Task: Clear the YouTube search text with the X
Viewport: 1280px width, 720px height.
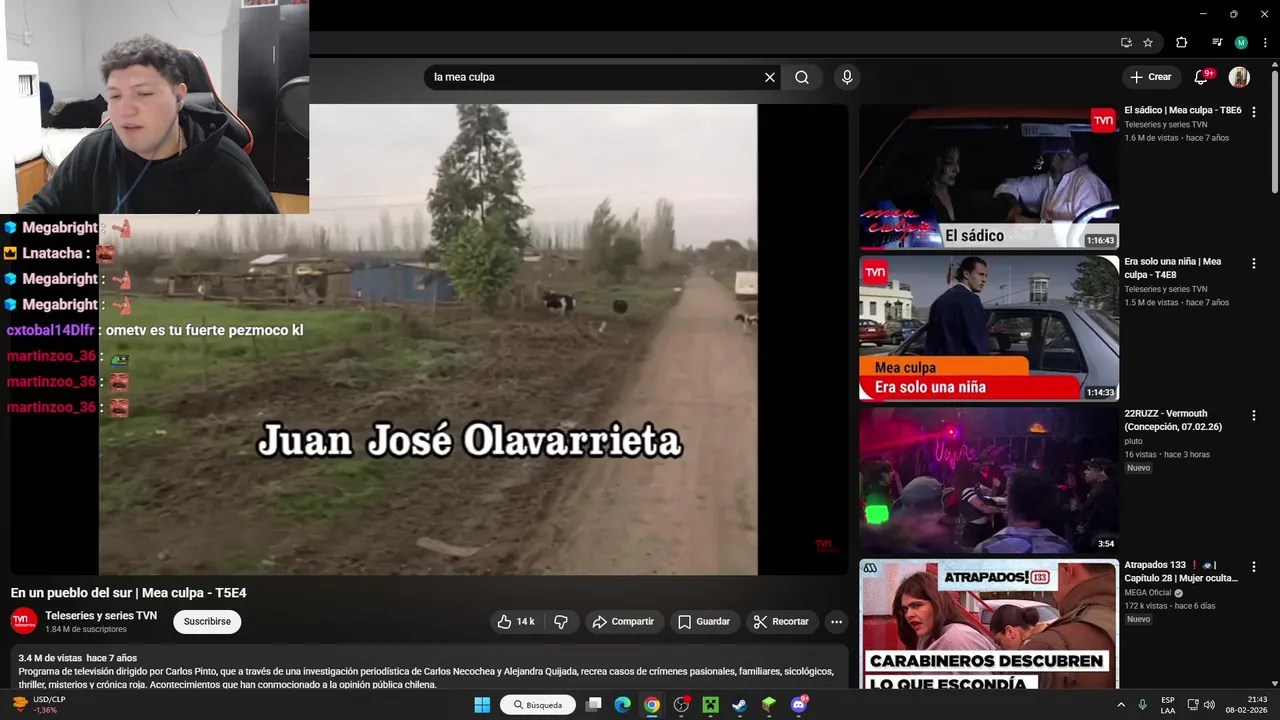Action: click(770, 77)
